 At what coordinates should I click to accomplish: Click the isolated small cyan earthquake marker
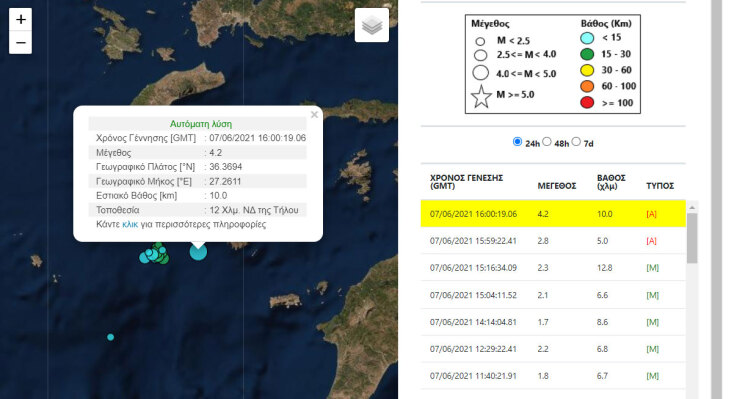pos(110,337)
